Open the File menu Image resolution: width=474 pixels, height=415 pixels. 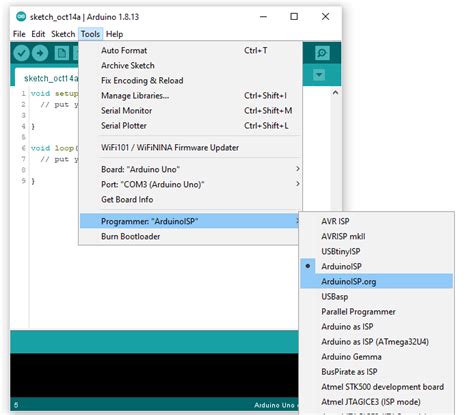[x=19, y=34]
